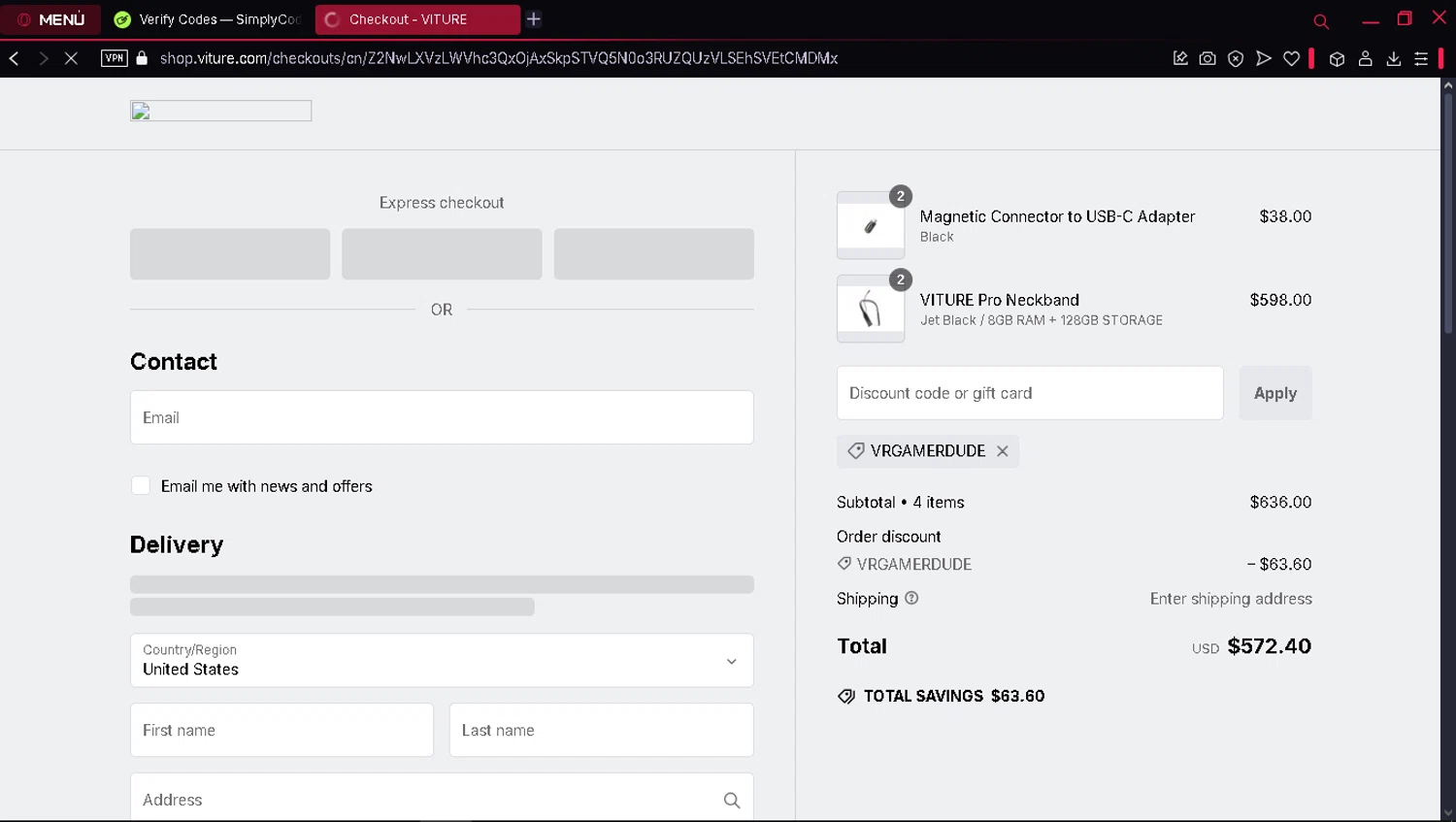Bookmark page with the heart icon

click(x=1292, y=58)
